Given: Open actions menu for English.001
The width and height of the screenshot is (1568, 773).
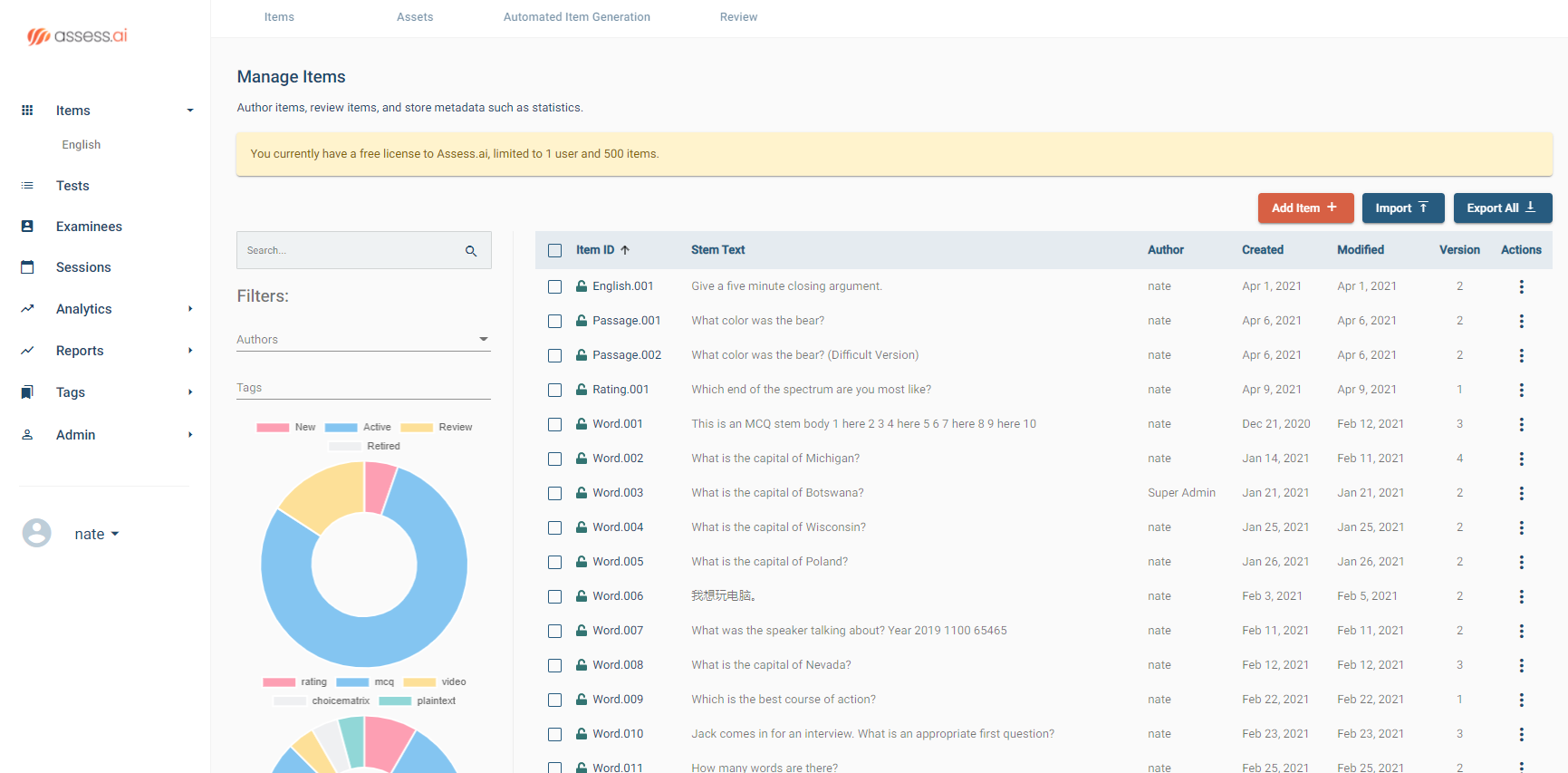Looking at the screenshot, I should 1522,286.
